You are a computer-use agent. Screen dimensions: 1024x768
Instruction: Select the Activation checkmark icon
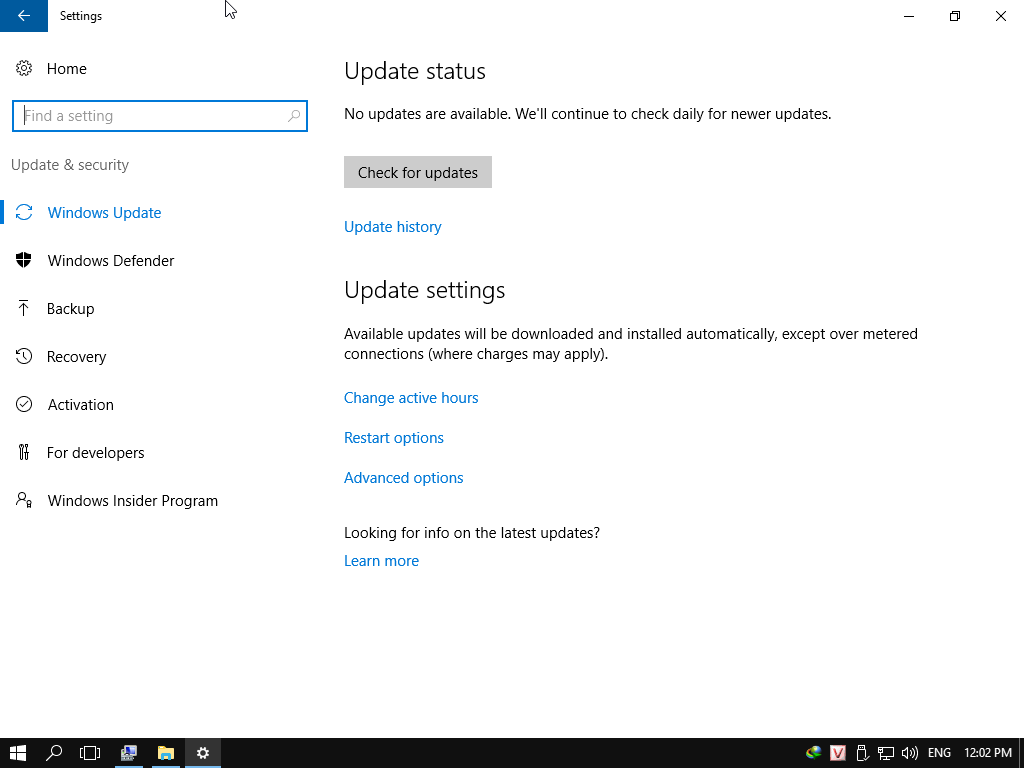coord(24,404)
